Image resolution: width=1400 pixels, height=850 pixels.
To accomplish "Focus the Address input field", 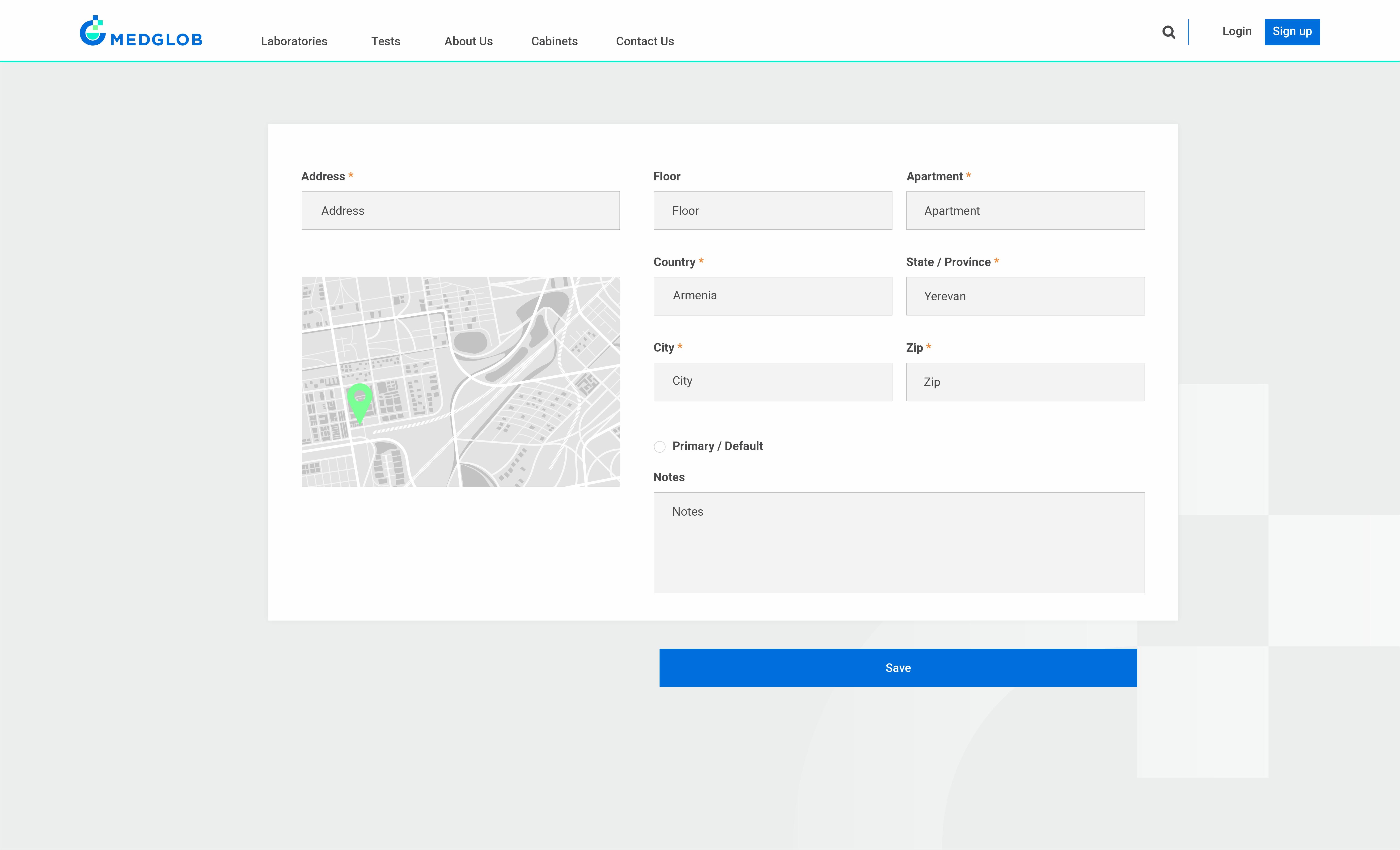I will click(460, 211).
